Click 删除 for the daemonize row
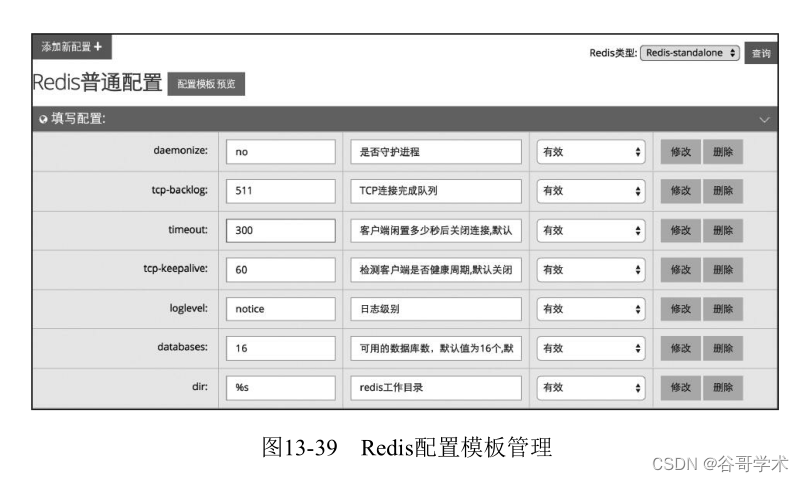804x482 pixels. coord(722,152)
